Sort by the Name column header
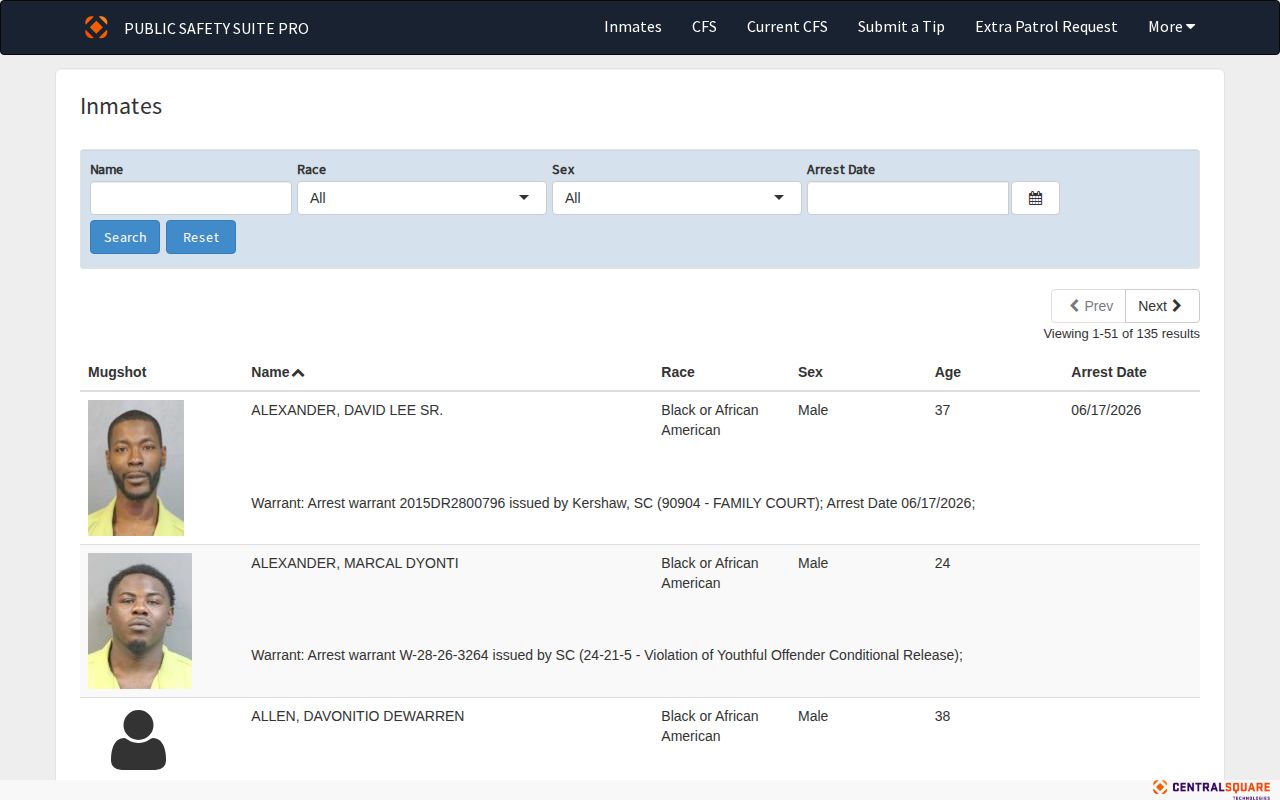 tap(278, 372)
